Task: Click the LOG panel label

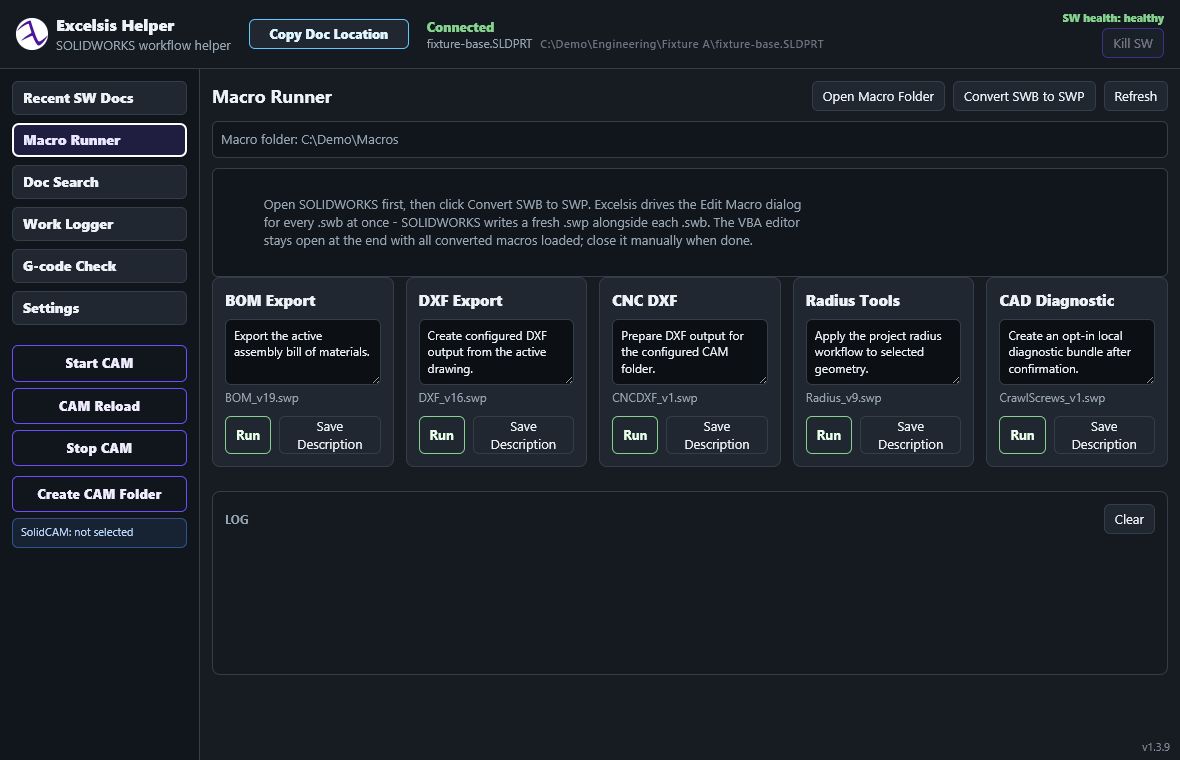Action: (237, 519)
